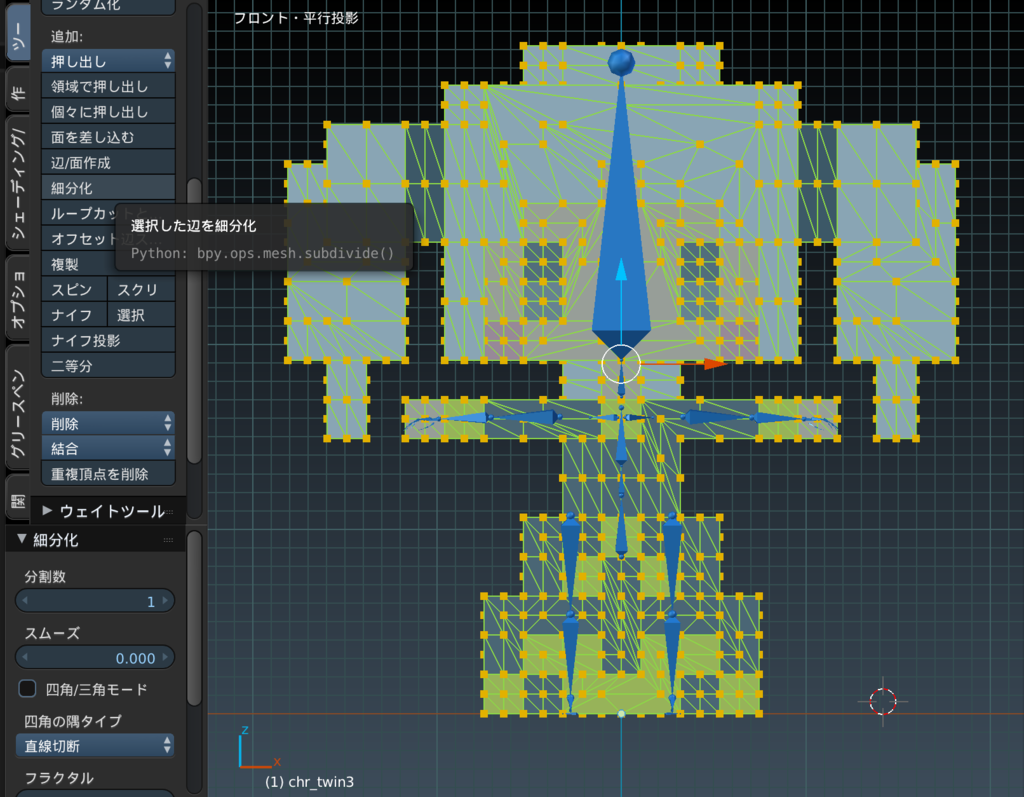This screenshot has height=797, width=1024.
Task: Click the head bone tip sphere
Action: 621,62
